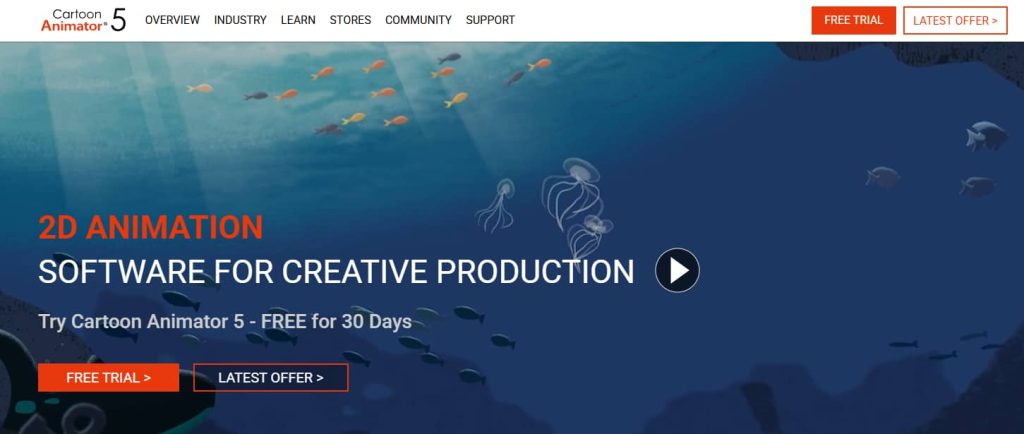The width and height of the screenshot is (1024, 434).
Task: Click the small jellyfish left of the big one
Action: tap(497, 205)
